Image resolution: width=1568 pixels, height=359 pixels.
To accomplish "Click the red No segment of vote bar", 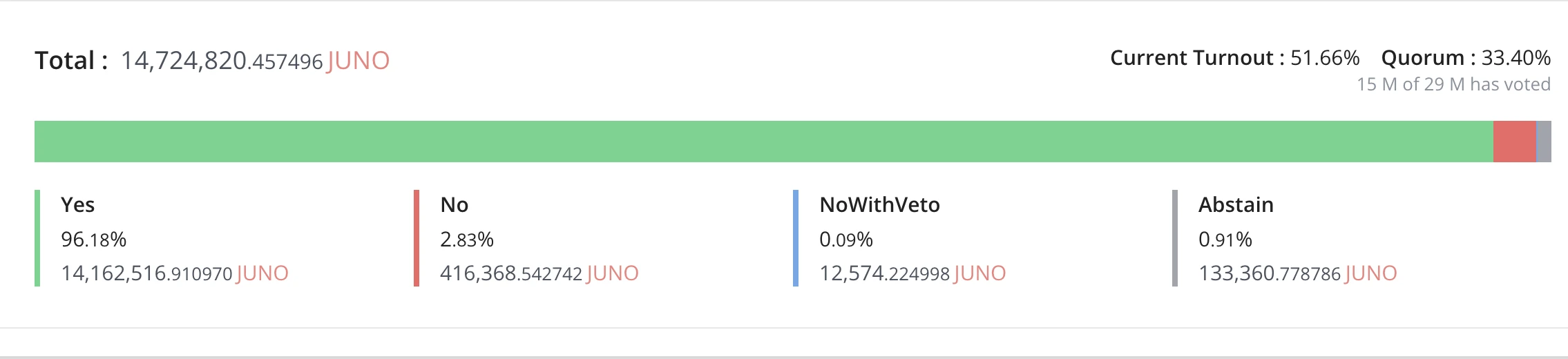I will 1514,142.
